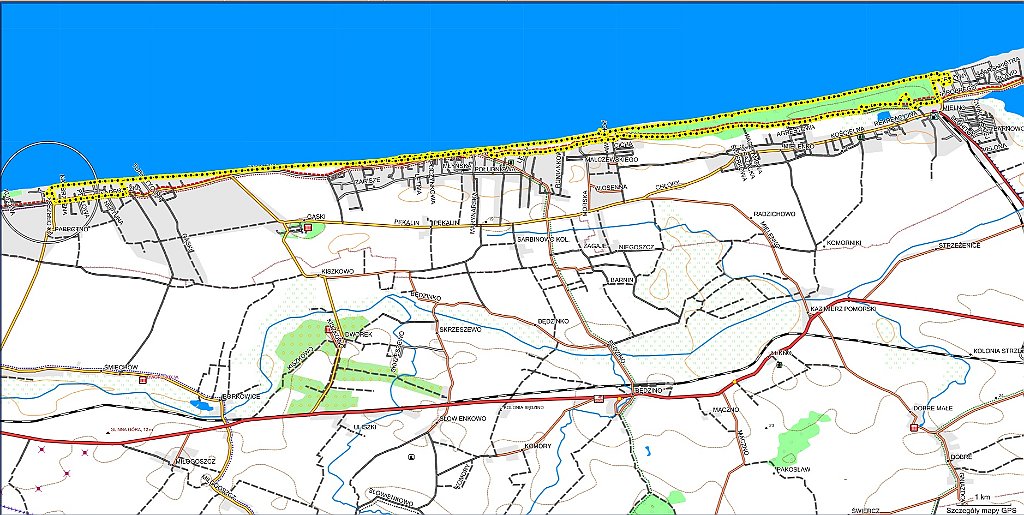The image size is (1024, 515).
Task: Click the Kiszkowo village label
Action: [340, 272]
